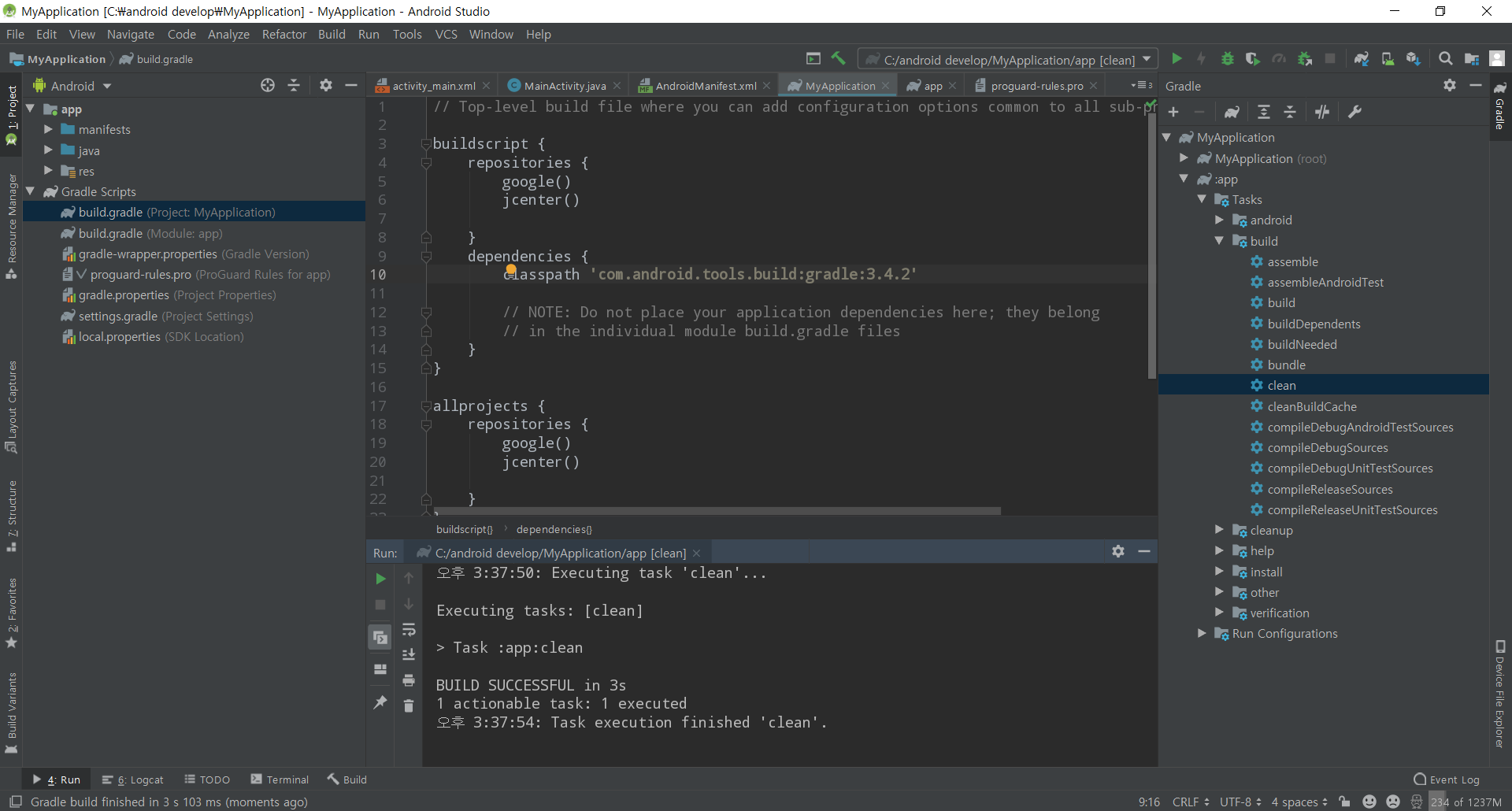Open Event Log
The image size is (1512, 811).
pyautogui.click(x=1447, y=780)
